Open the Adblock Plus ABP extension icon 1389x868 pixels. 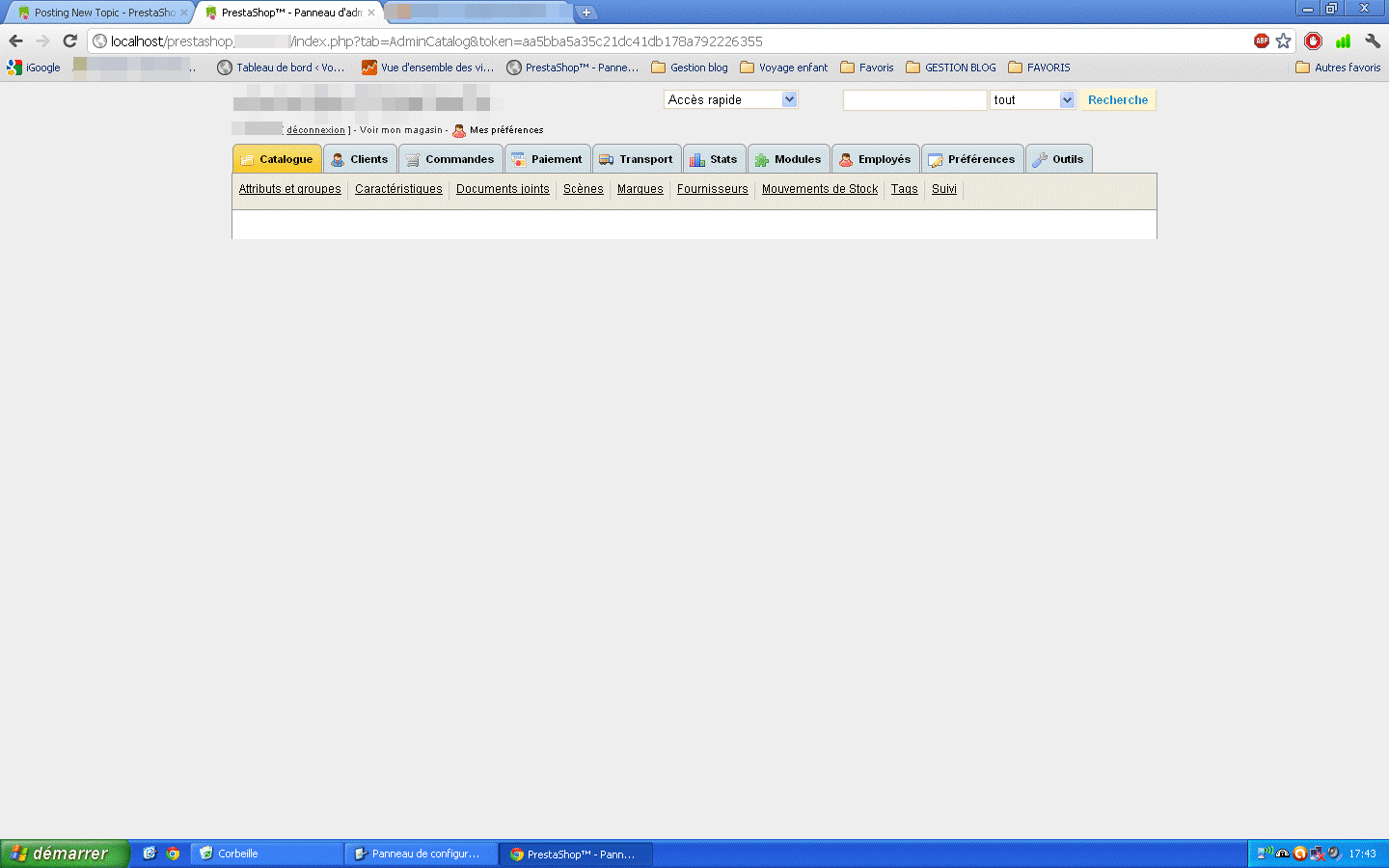(1261, 41)
